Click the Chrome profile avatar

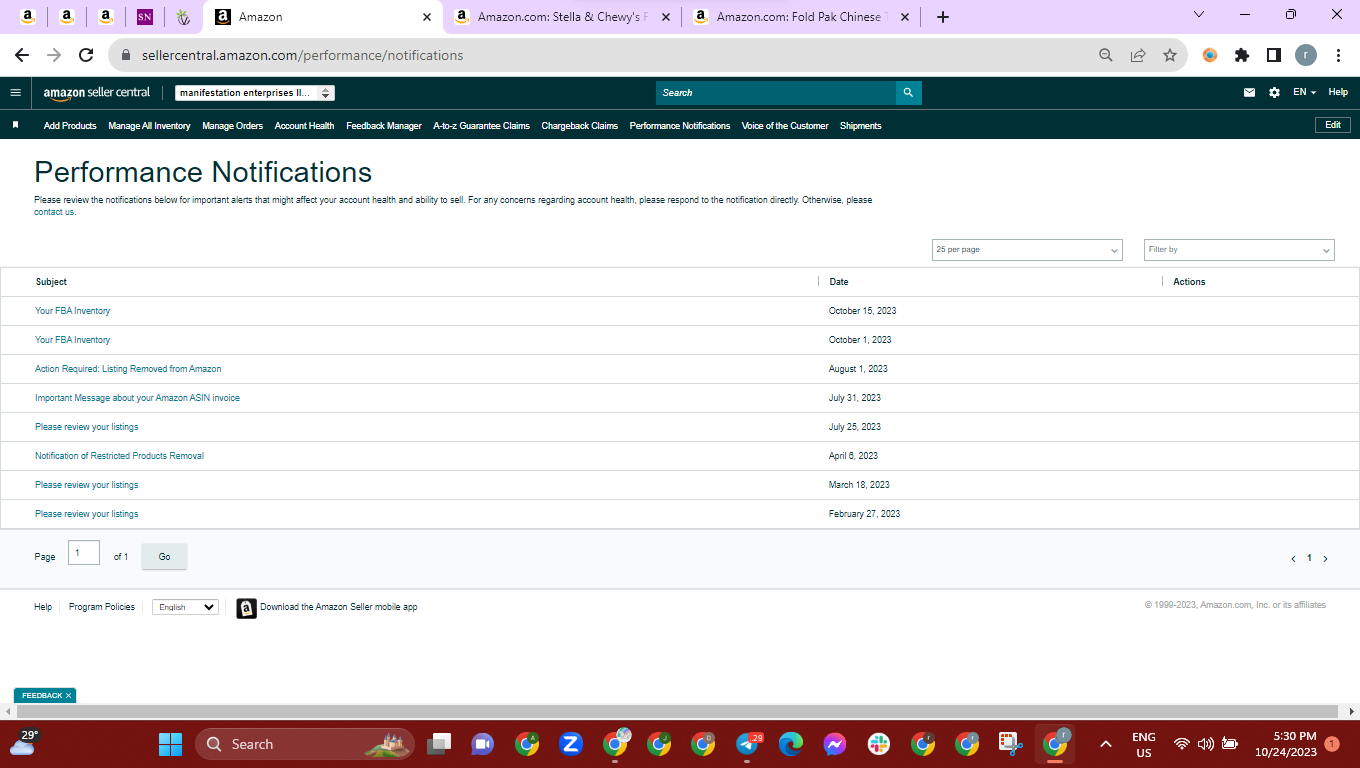[1306, 55]
